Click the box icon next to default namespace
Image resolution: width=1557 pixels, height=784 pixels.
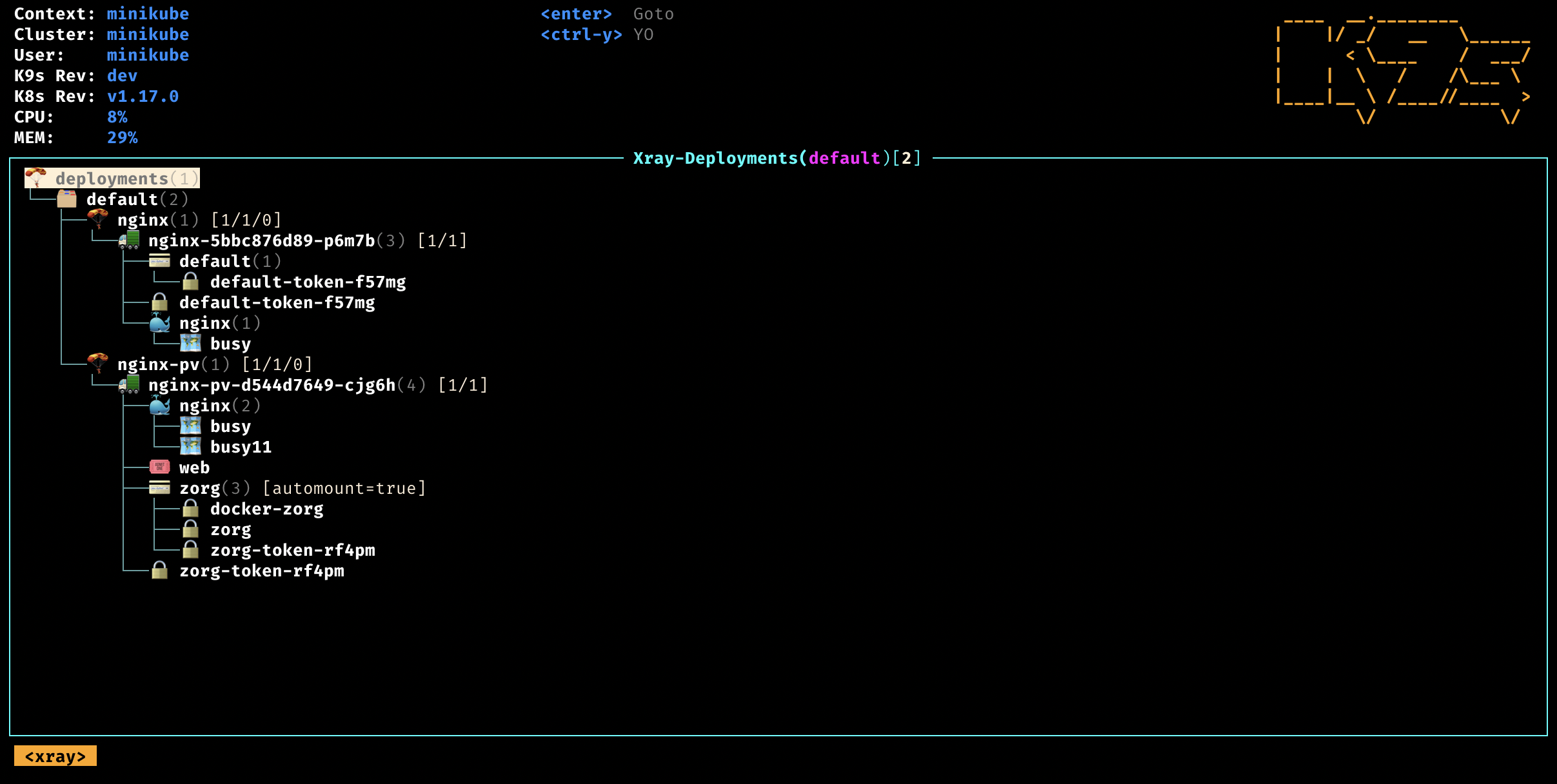[x=66, y=199]
